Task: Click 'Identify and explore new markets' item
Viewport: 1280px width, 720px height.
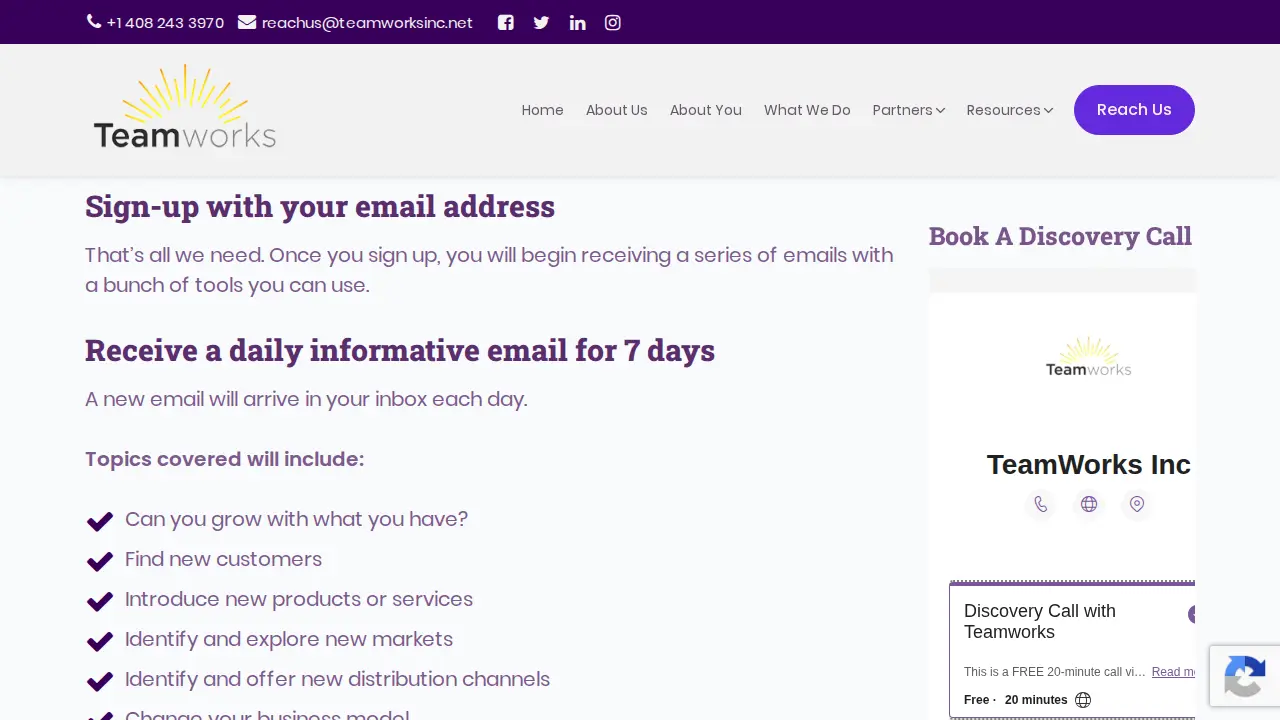Action: tap(289, 639)
